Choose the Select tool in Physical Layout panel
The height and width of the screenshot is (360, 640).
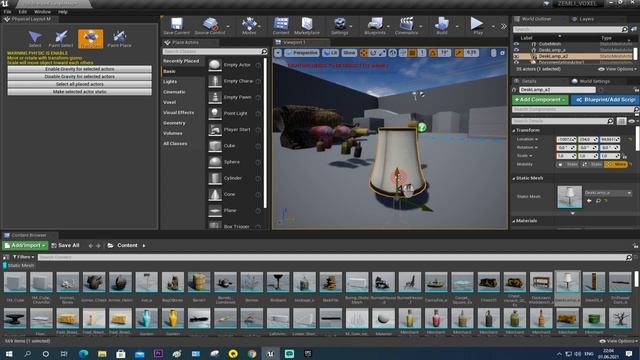(35, 39)
